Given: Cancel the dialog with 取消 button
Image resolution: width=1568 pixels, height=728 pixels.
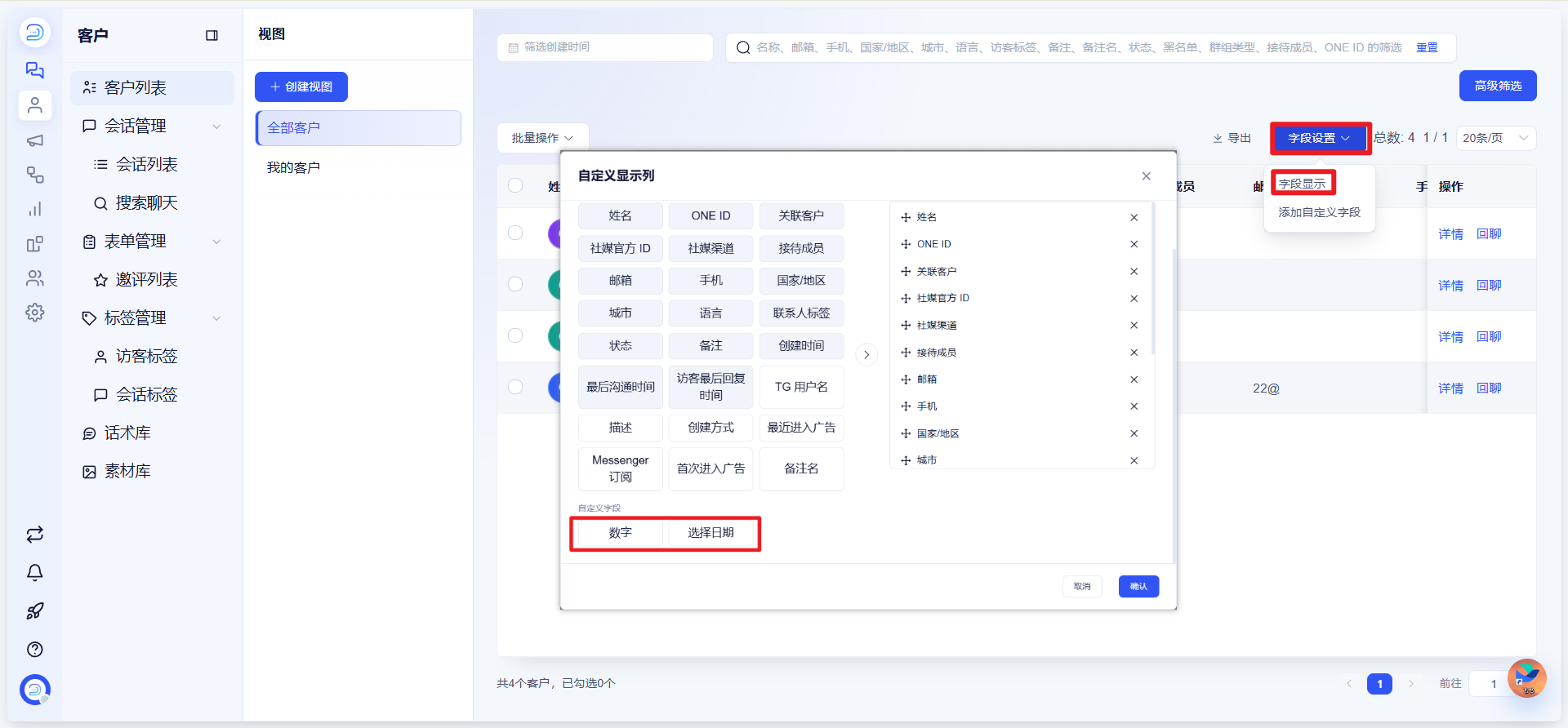Looking at the screenshot, I should (1082, 587).
